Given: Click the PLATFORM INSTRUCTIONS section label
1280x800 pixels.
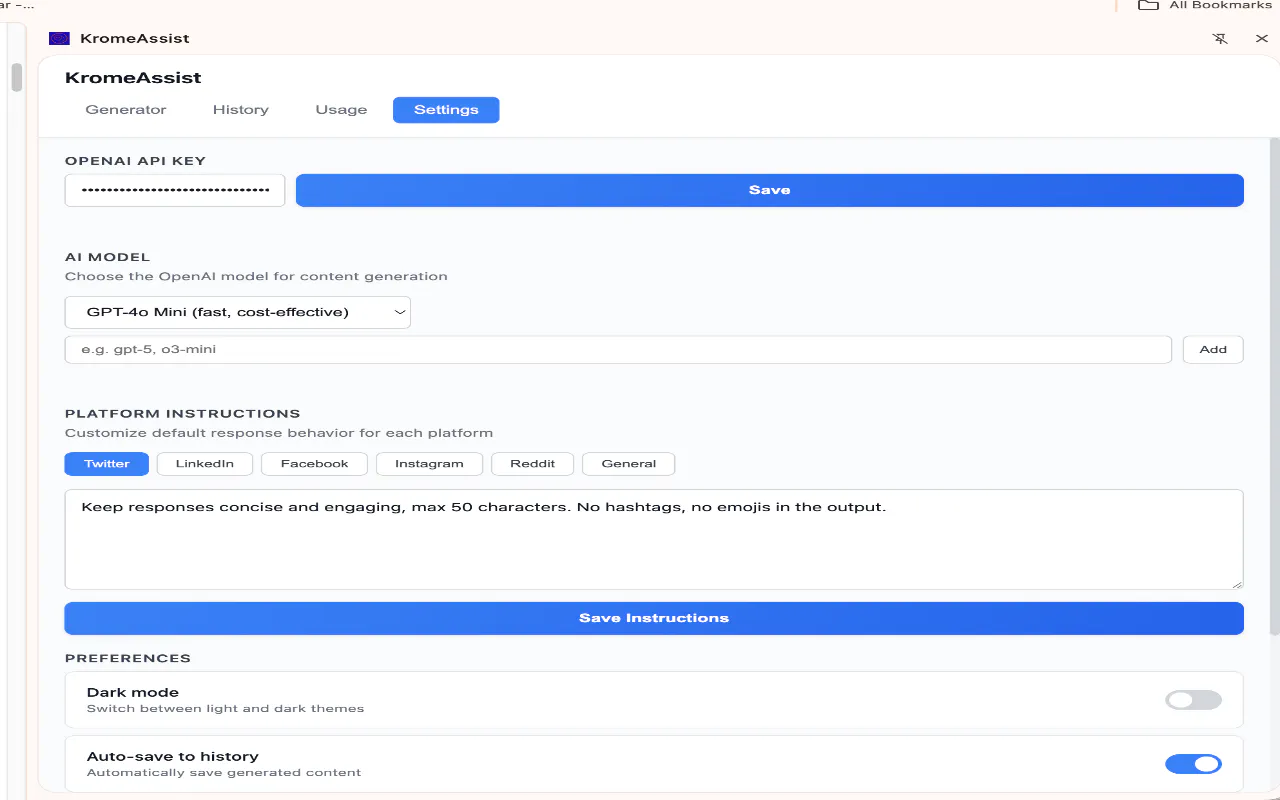Looking at the screenshot, I should coord(183,414).
